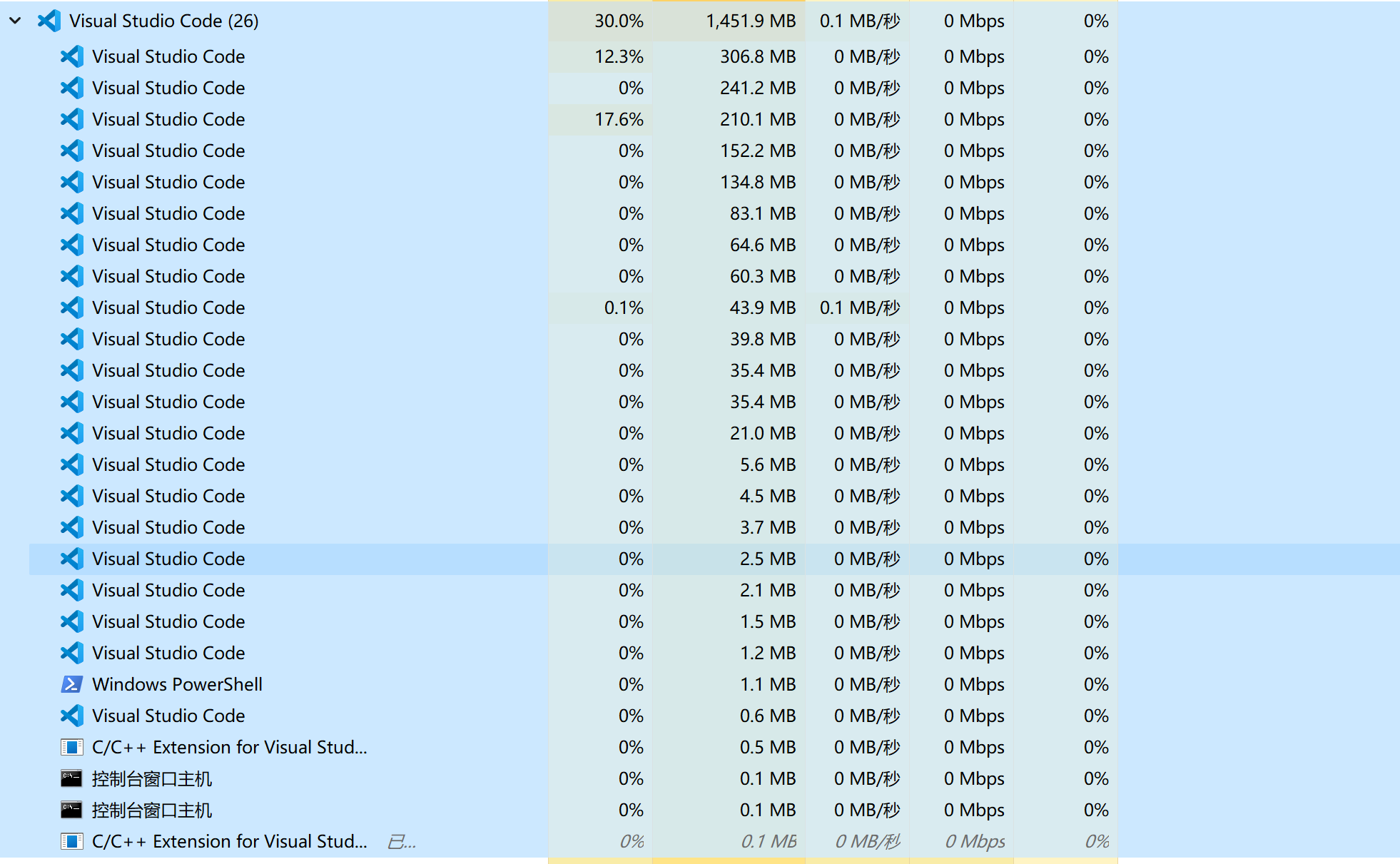Select the Windows PowerShell process row

(x=177, y=684)
